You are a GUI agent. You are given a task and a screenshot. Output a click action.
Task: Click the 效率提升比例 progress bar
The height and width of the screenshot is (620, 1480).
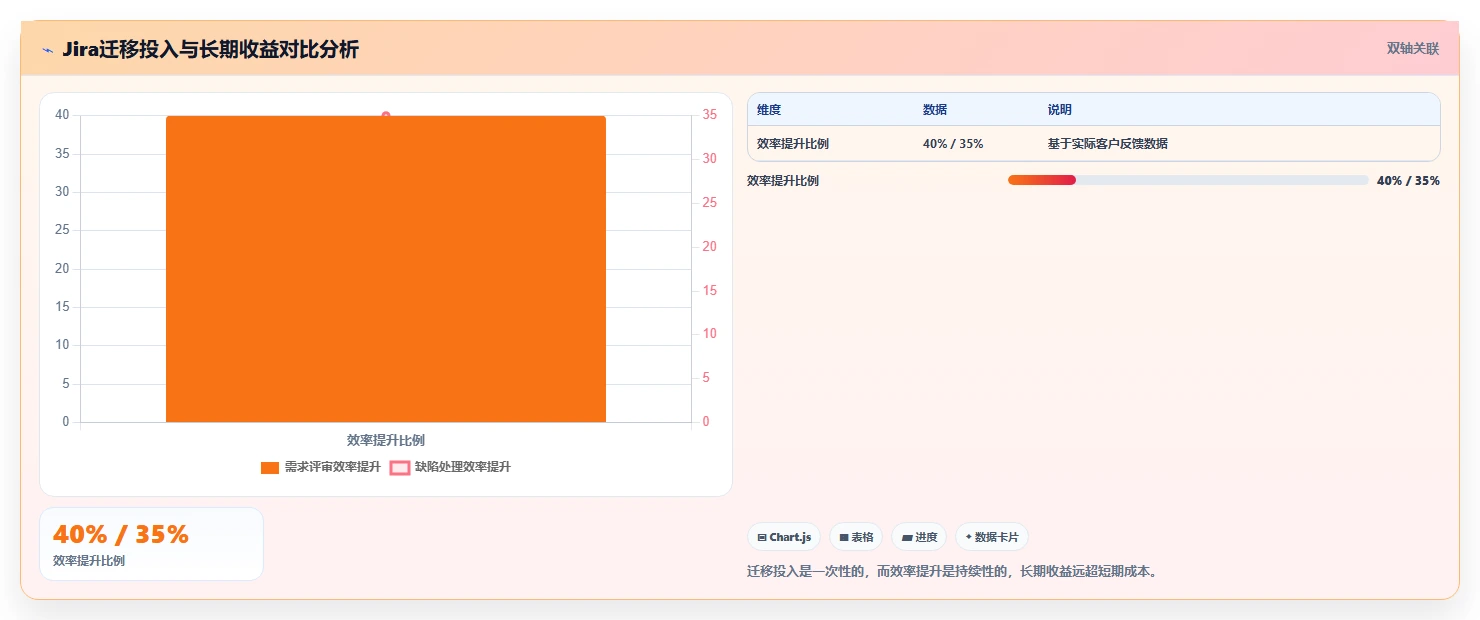tap(1188, 180)
